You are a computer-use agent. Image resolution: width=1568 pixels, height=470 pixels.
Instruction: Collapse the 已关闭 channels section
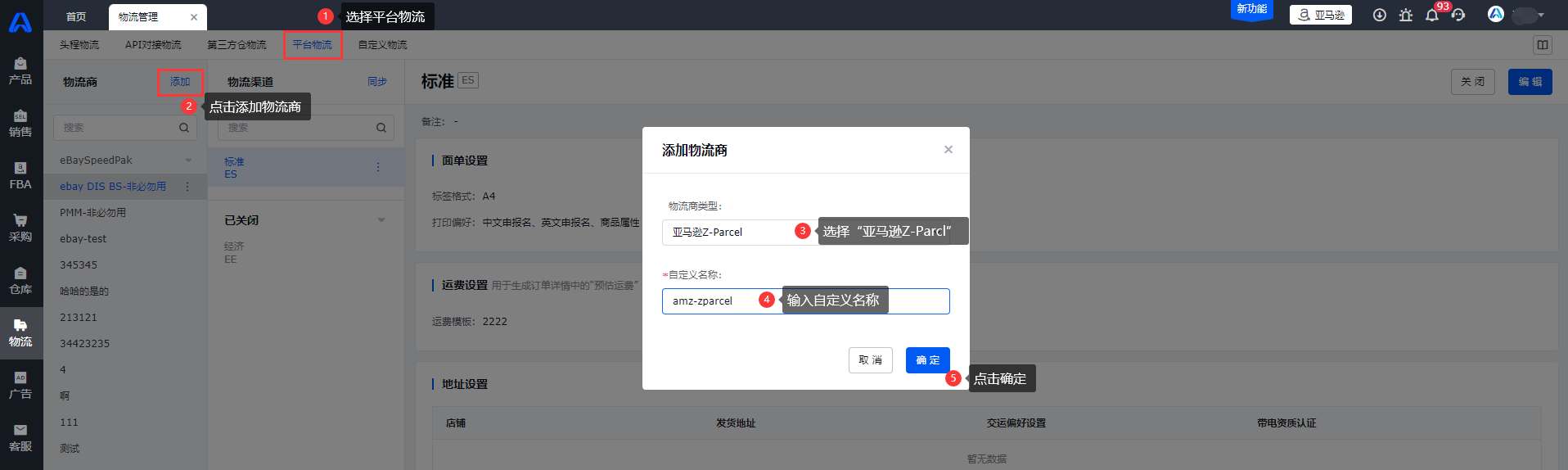381,220
